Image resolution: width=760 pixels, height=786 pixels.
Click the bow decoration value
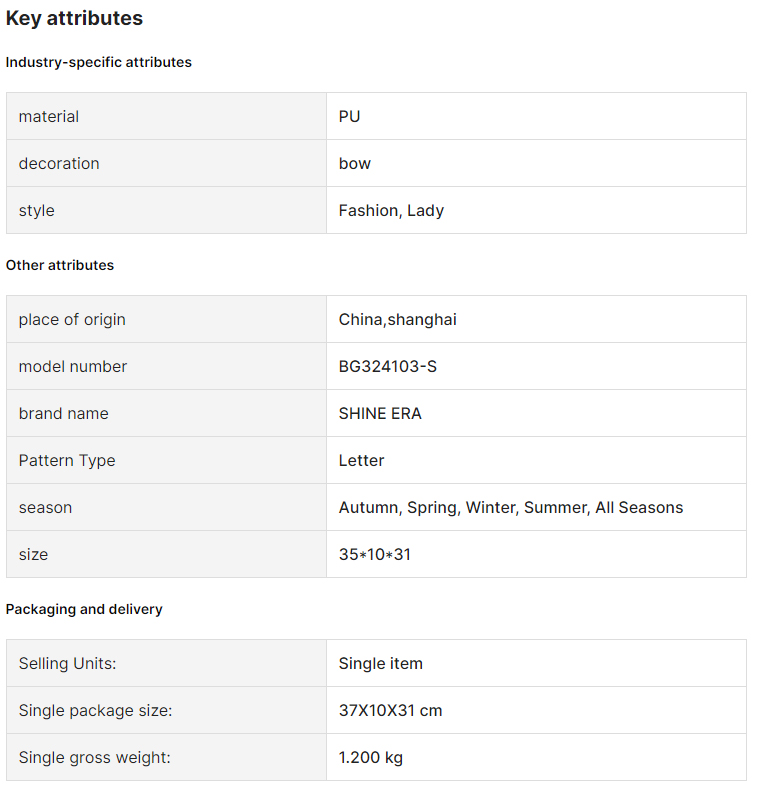pos(354,163)
